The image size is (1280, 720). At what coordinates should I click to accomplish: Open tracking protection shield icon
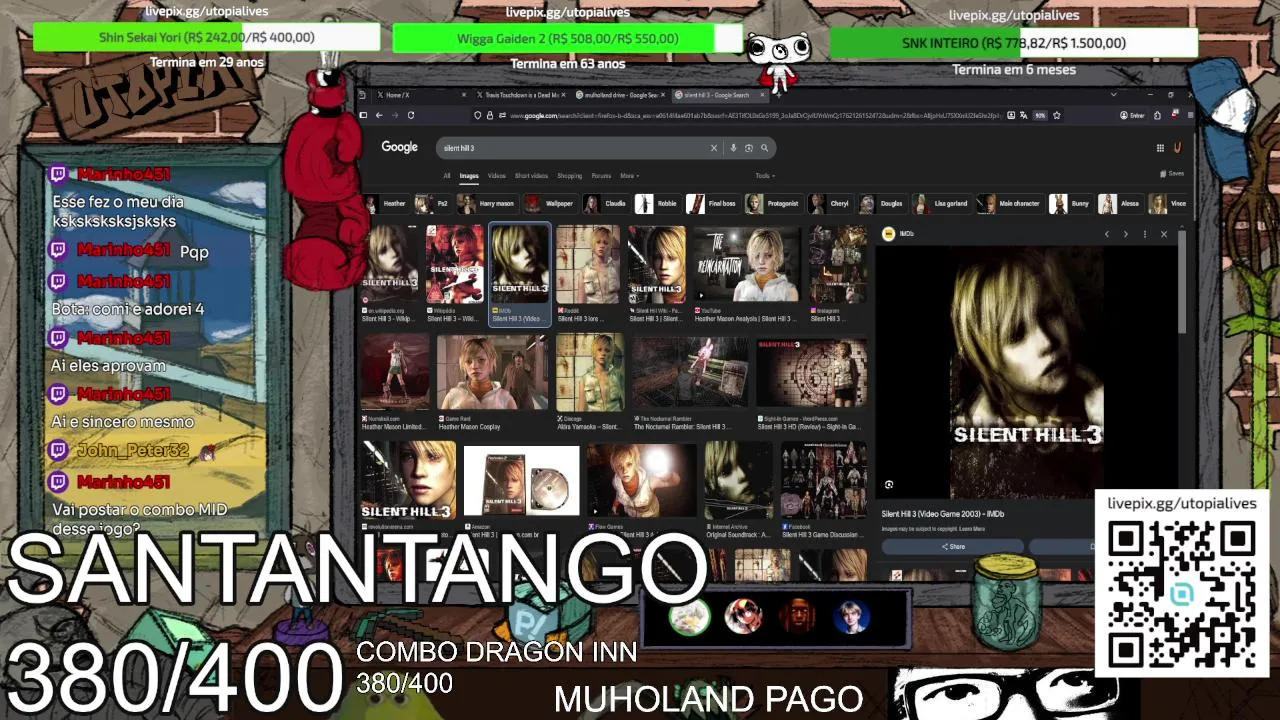477,115
